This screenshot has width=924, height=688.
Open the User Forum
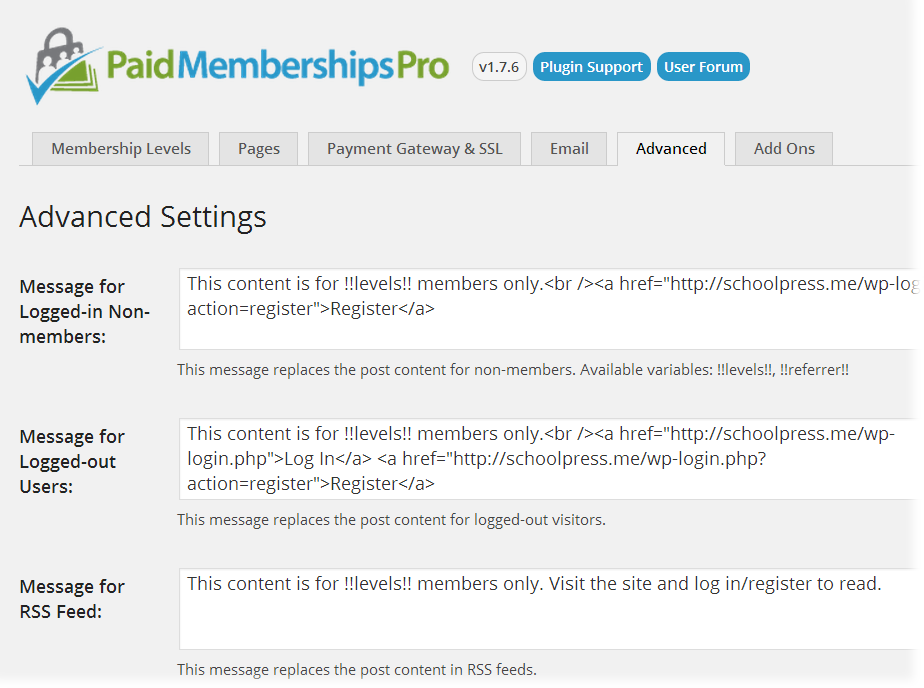click(703, 66)
